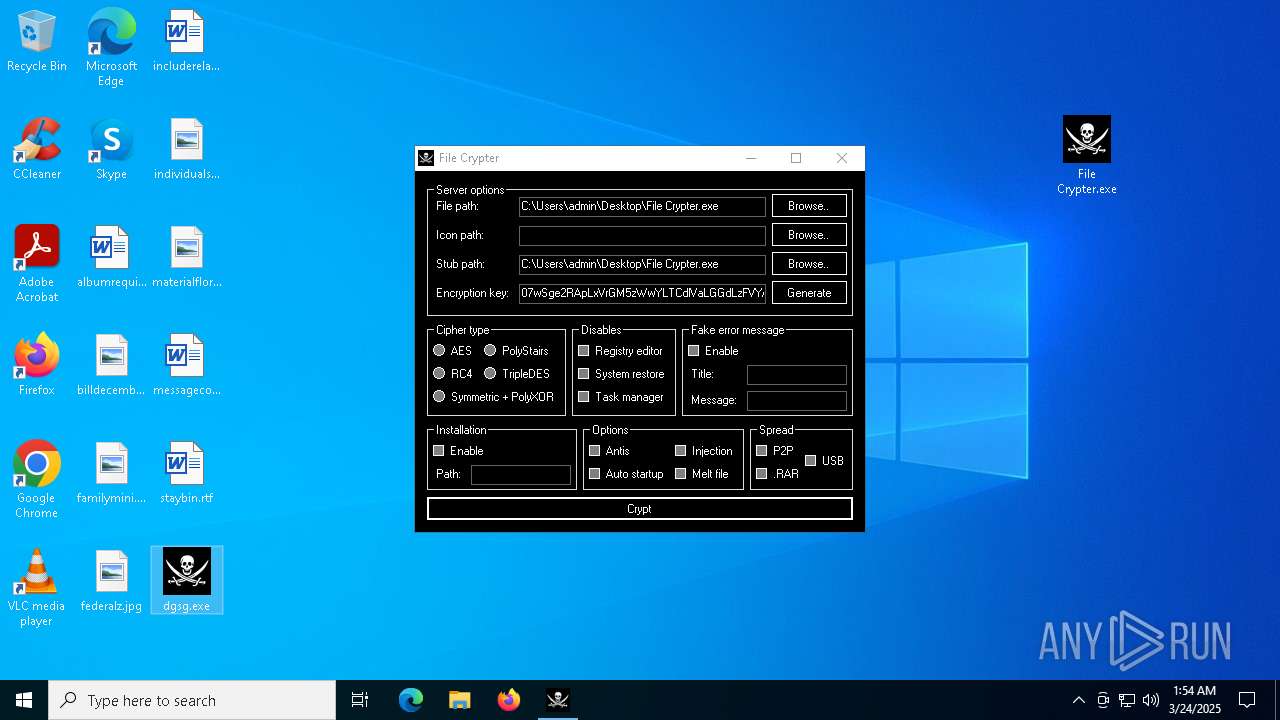Focus the fake error Title field
1280x720 pixels.
(797, 375)
